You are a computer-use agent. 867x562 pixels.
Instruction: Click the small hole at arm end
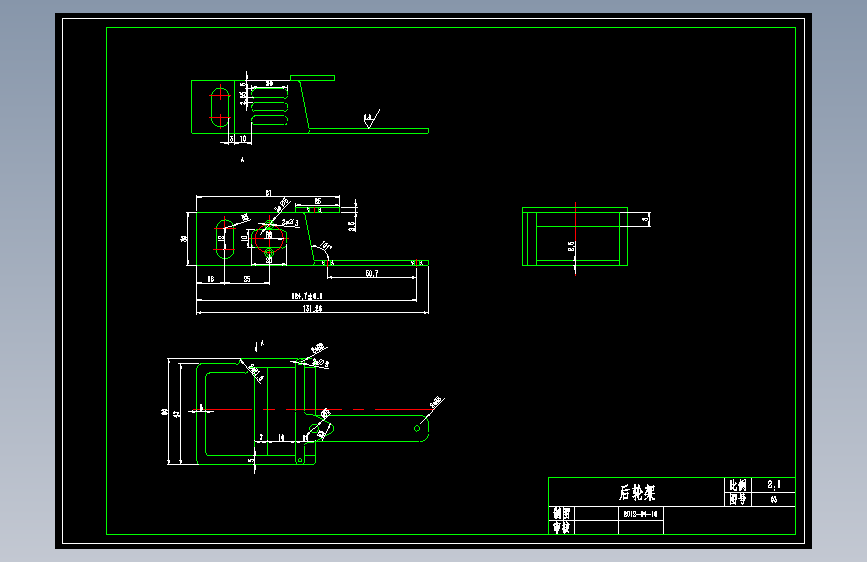pyautogui.click(x=417, y=428)
